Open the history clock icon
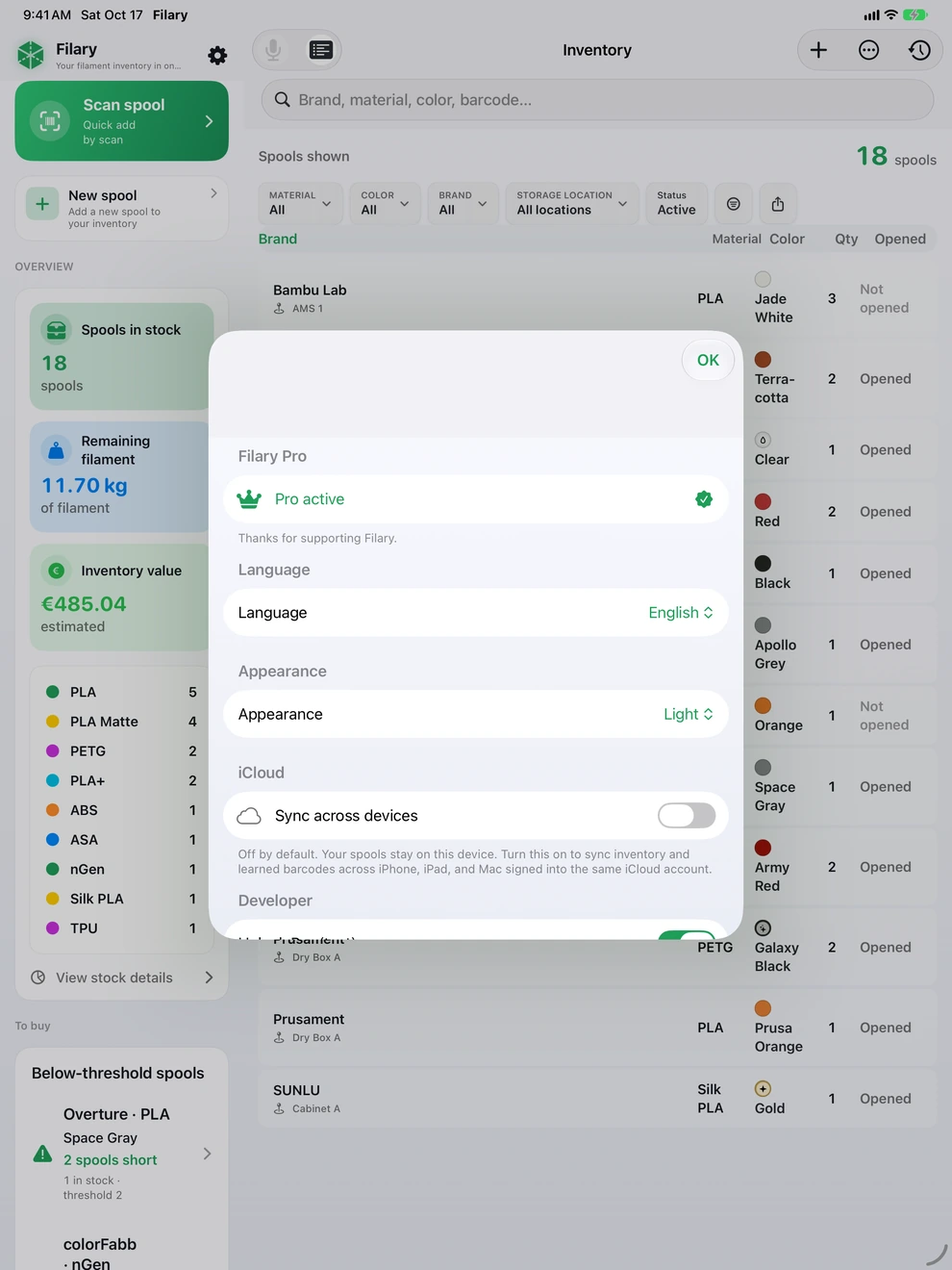Viewport: 952px width, 1270px height. pos(919,50)
